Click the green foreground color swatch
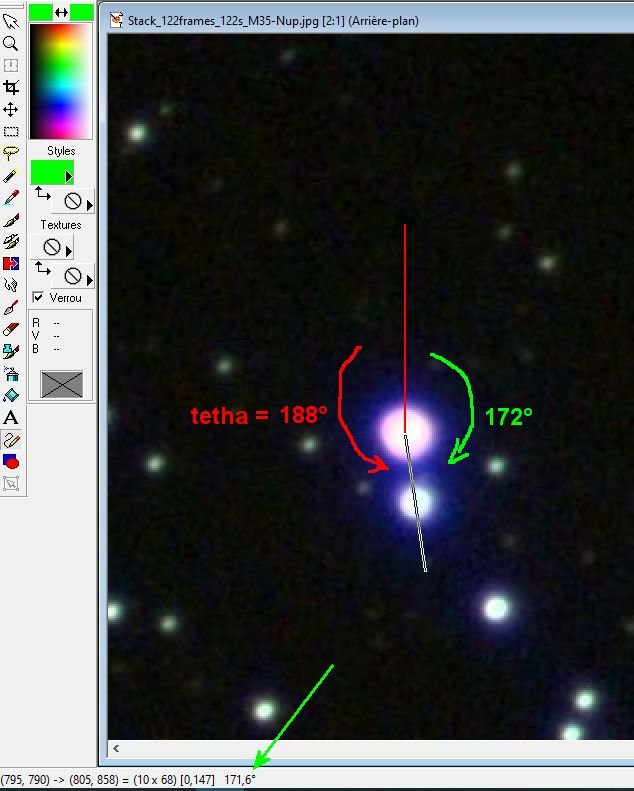634x791 pixels. pyautogui.click(x=40, y=13)
